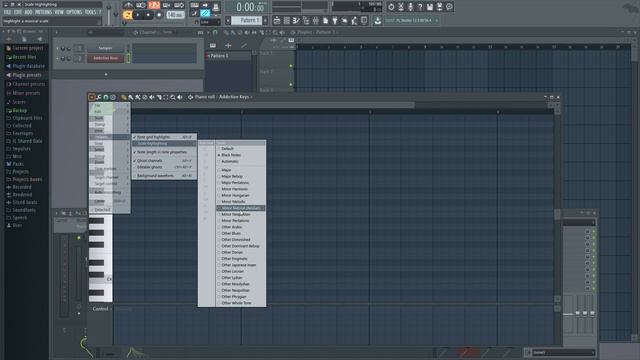Select the Black Notes scale option
The height and width of the screenshot is (360, 640).
(240, 155)
